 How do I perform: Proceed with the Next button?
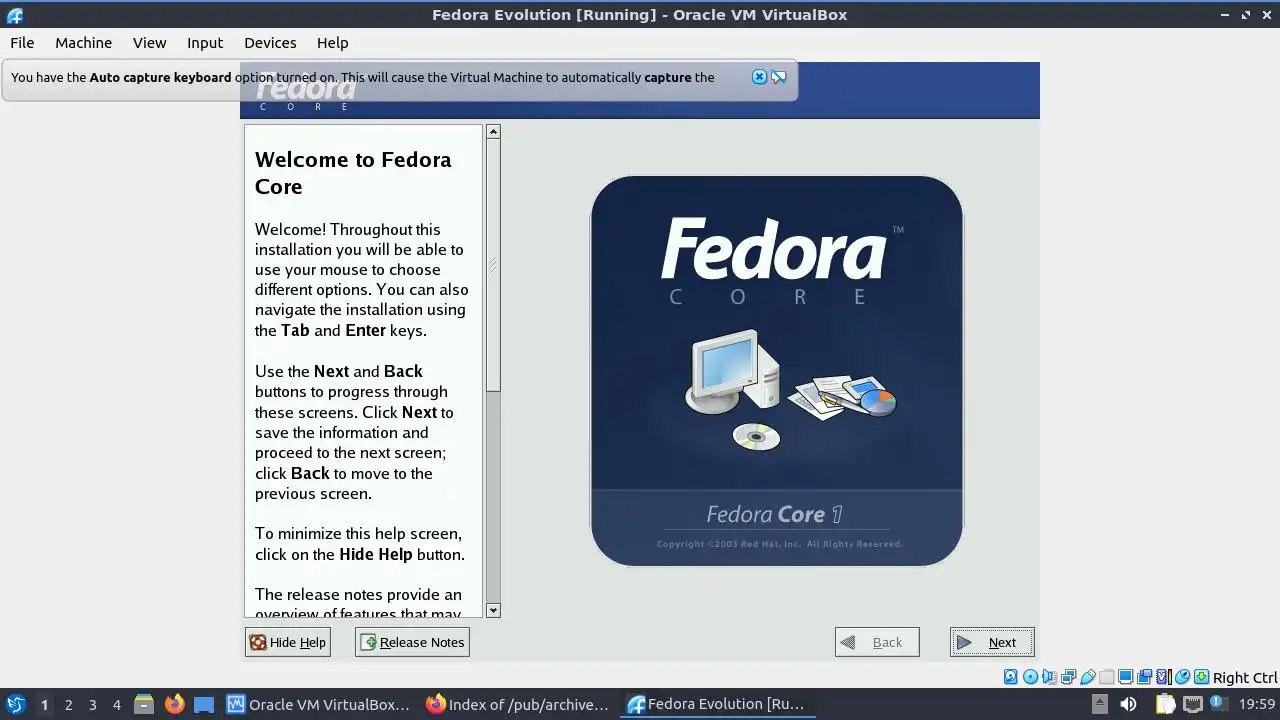pyautogui.click(x=992, y=642)
